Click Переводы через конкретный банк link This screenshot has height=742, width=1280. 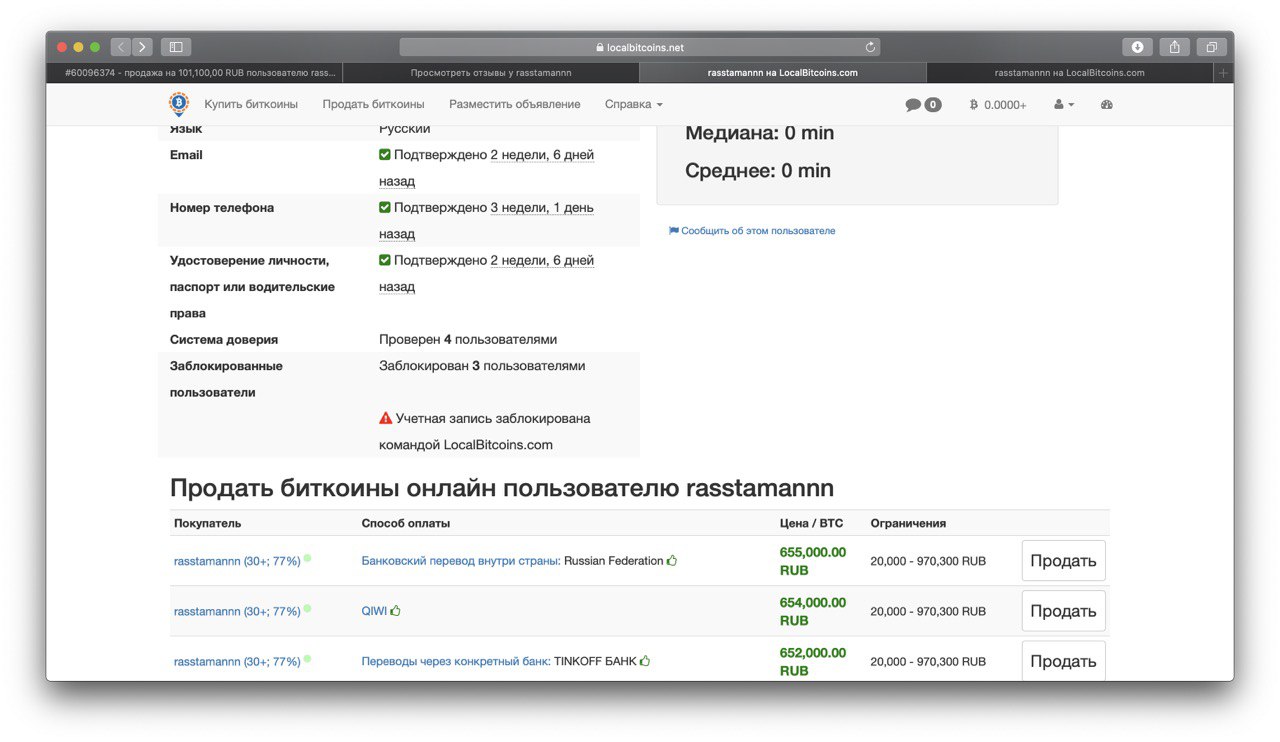pos(455,661)
